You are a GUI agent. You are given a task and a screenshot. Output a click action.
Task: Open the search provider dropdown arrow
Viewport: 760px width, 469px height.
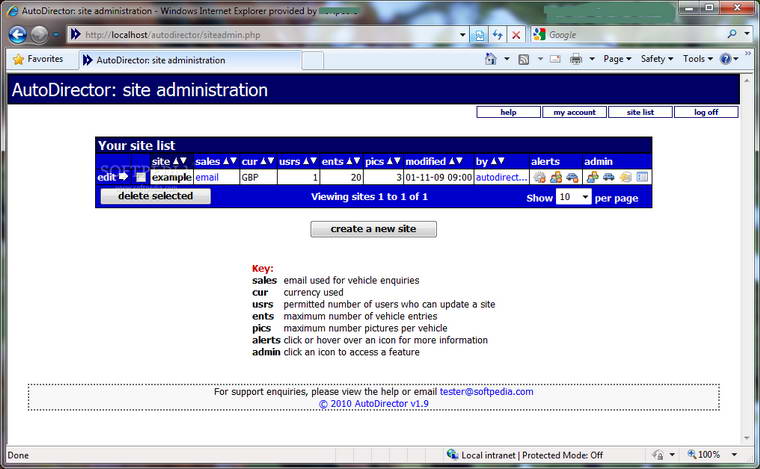[747, 34]
